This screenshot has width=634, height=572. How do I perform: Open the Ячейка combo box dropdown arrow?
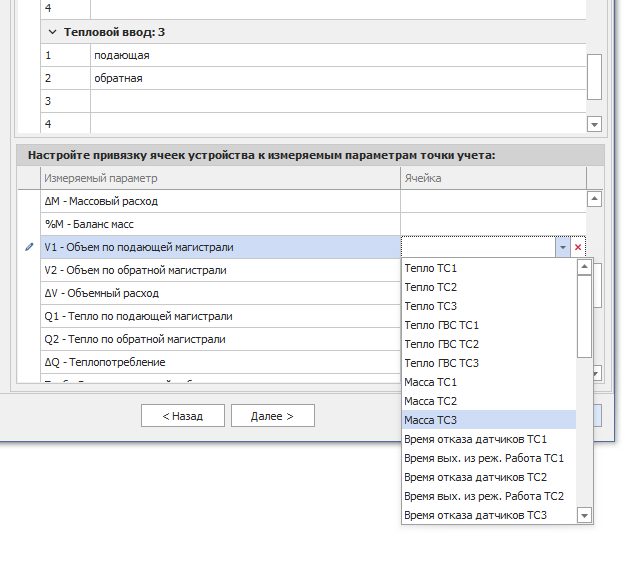tap(563, 247)
